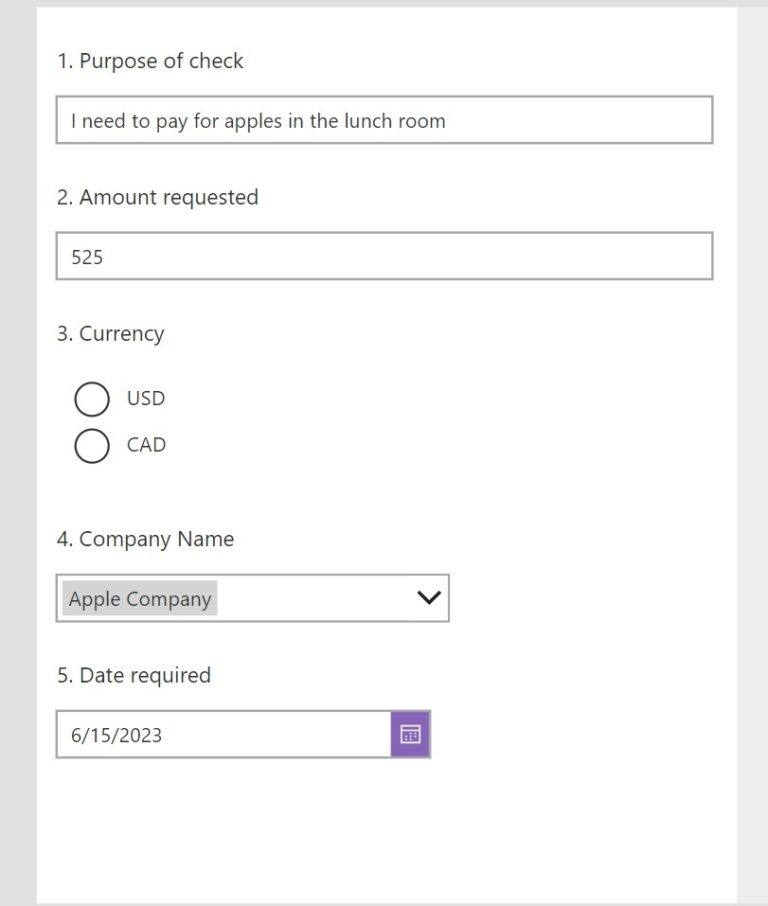
Task: Focus the Amount requested field showing 525
Action: point(384,256)
